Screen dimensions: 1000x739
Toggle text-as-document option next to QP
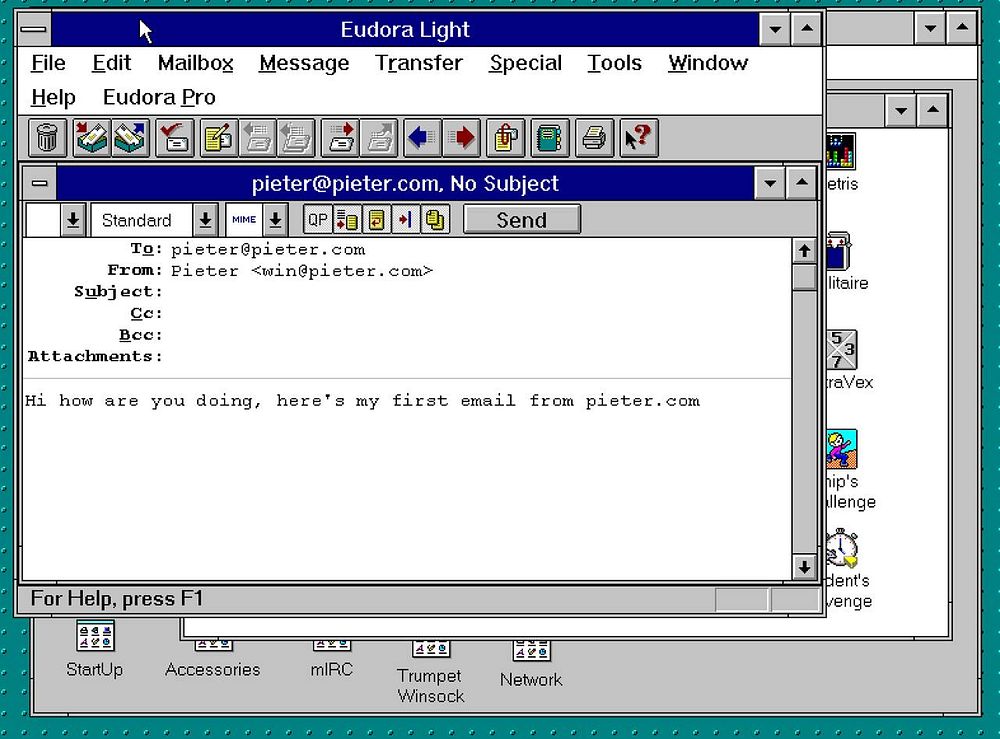(347, 220)
